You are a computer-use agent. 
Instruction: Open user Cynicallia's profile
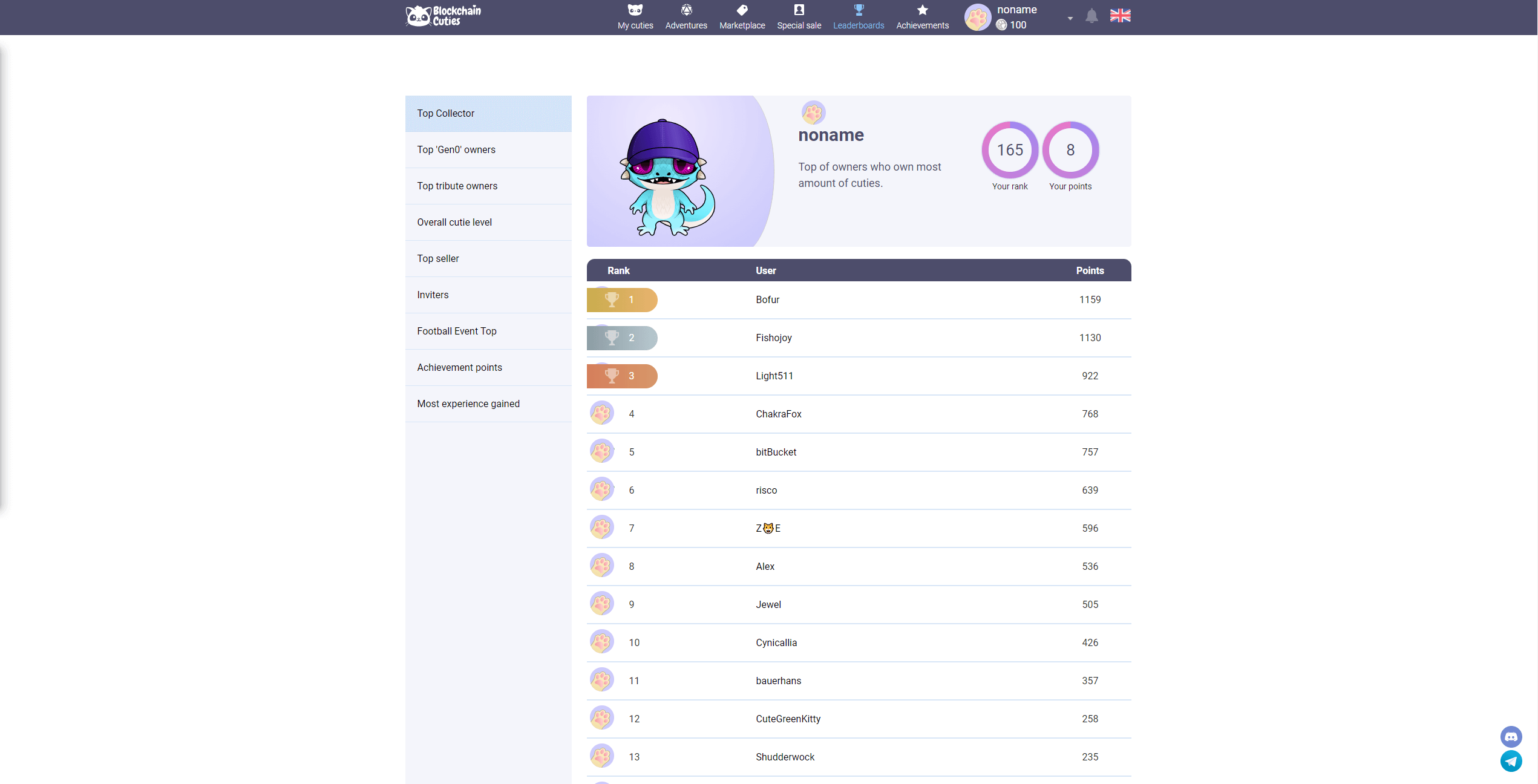(x=776, y=643)
